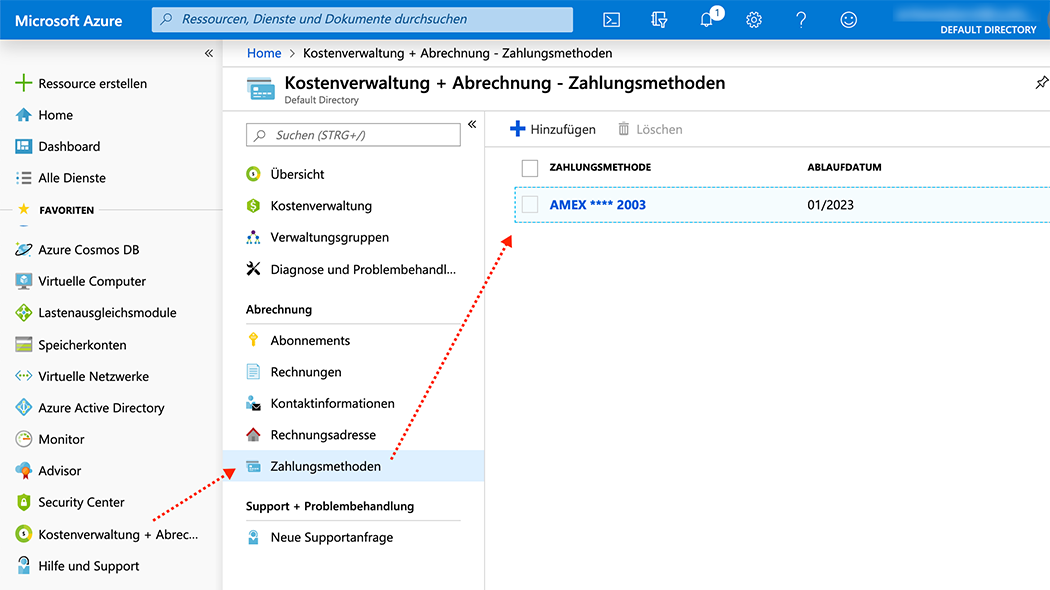Tick the checkbox for AMEX **** 2003
Screen dimensions: 1050x590
(530, 204)
